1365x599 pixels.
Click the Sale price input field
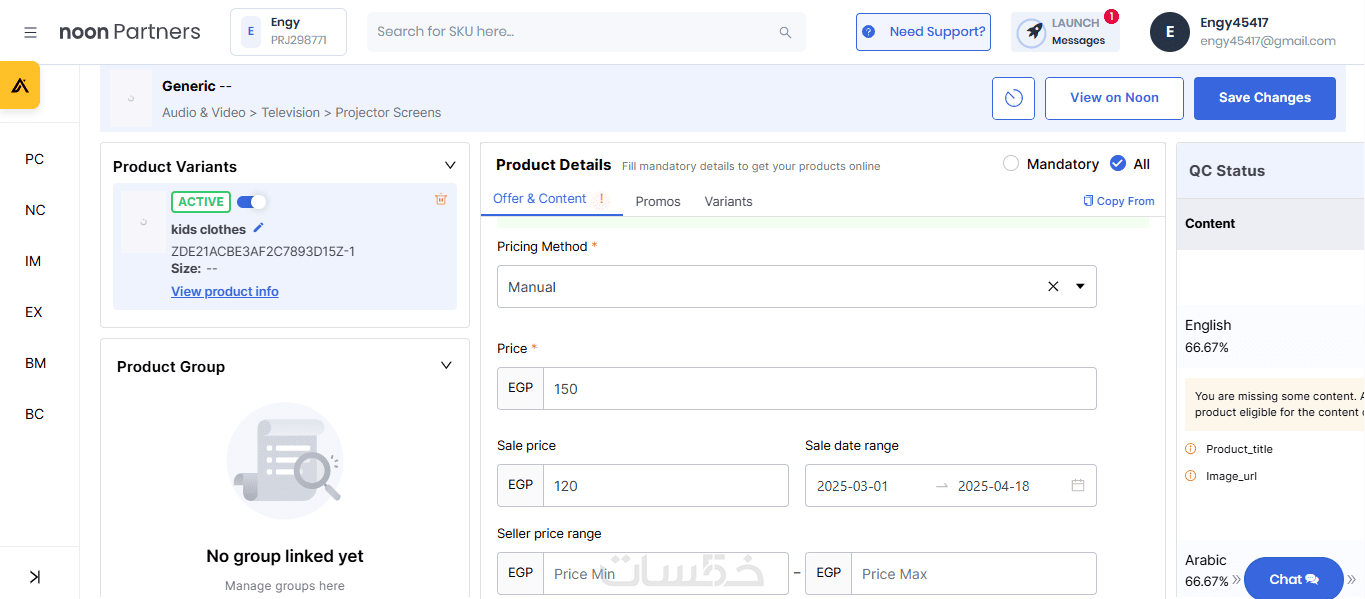click(665, 486)
